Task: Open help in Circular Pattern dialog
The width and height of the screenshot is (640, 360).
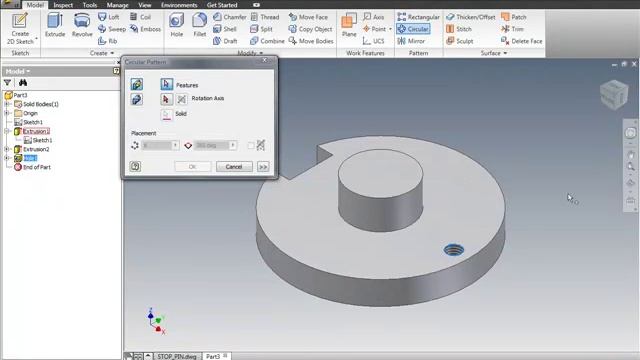Action: (x=136, y=167)
